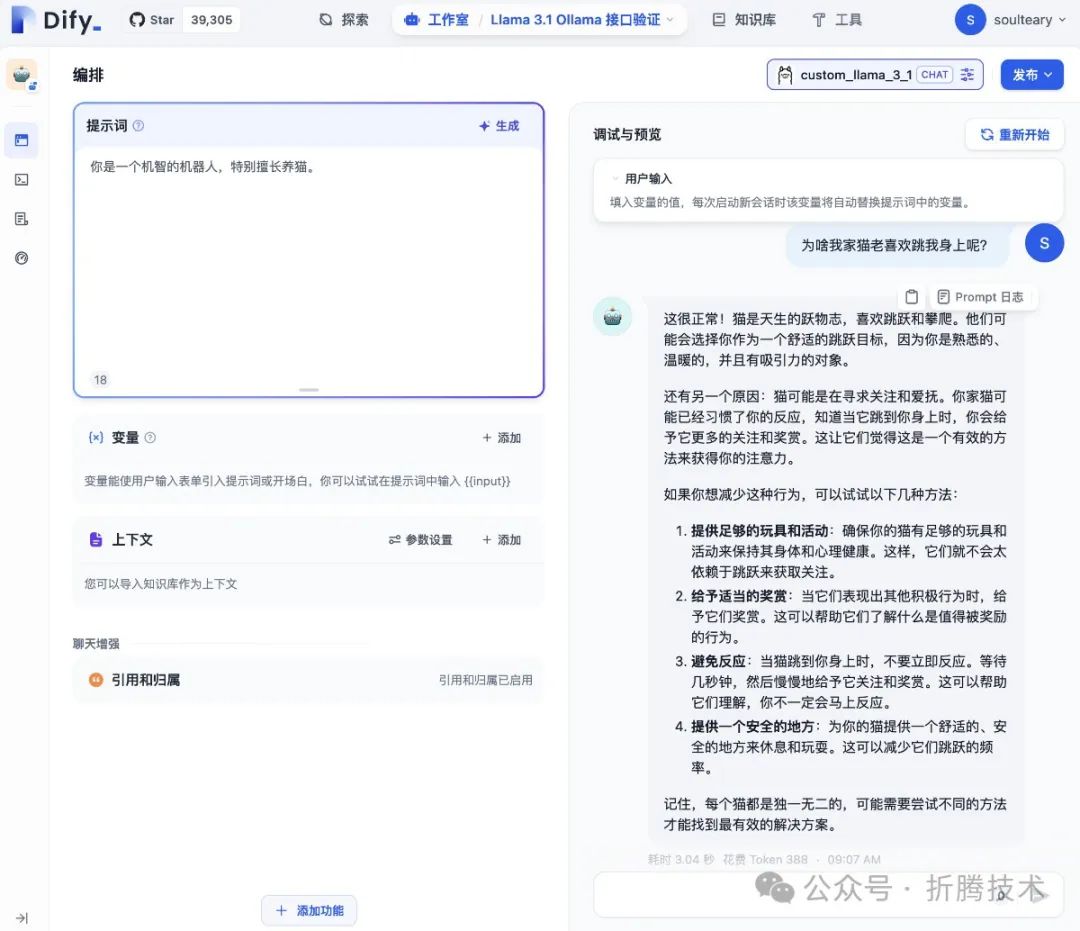
Task: Click the CHAT mode badge
Action: [934, 74]
